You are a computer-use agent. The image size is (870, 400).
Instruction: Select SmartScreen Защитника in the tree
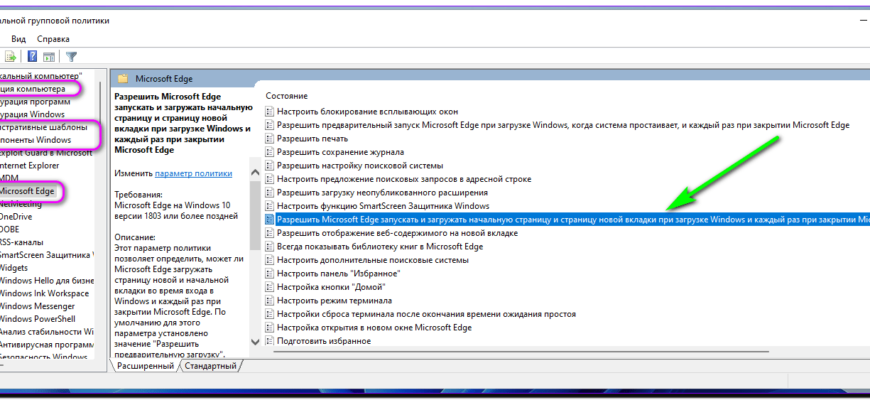[x=47, y=255]
